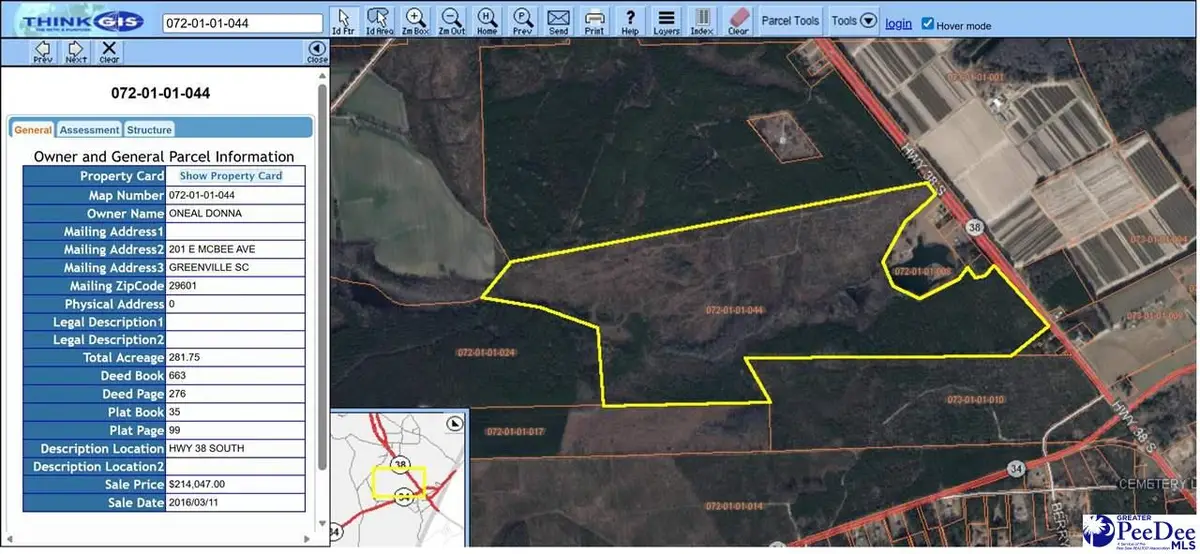Activate the Zoom Box tool
This screenshot has width=1200, height=554.
(x=416, y=20)
